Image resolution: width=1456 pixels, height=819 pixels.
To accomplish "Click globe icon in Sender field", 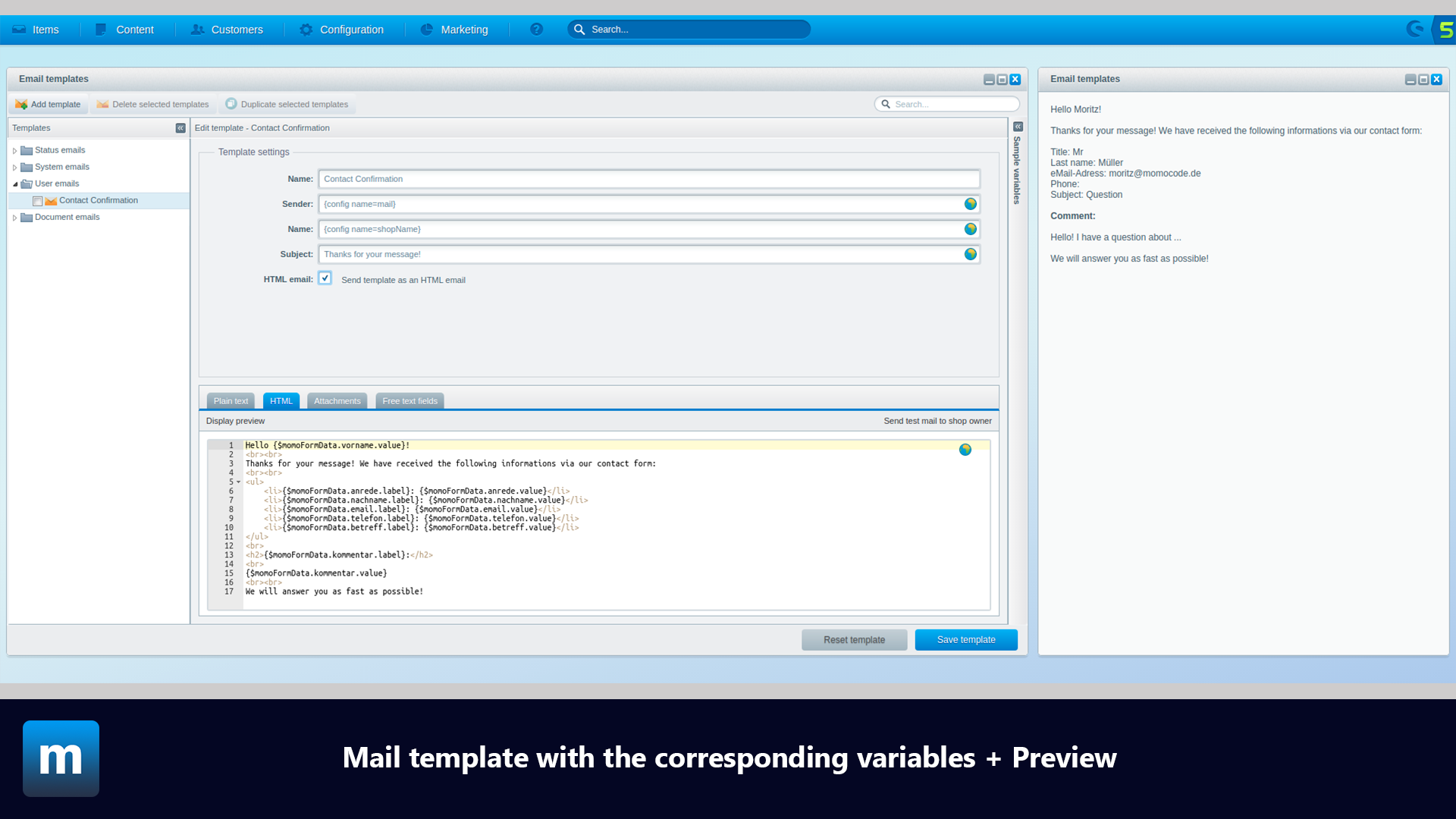I will coord(970,204).
